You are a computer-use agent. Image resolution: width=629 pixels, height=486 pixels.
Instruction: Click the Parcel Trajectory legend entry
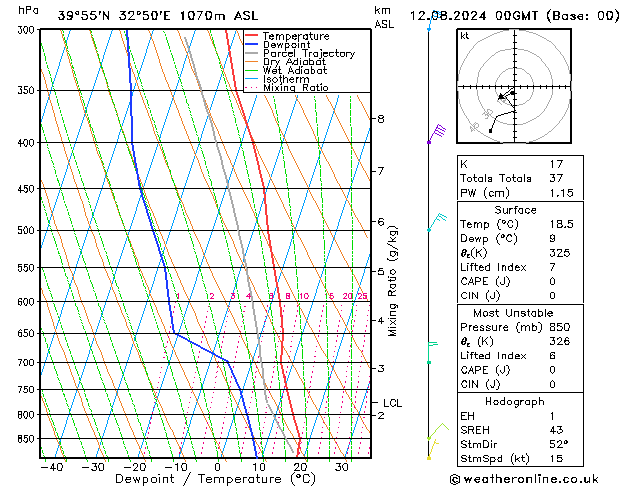[308, 54]
